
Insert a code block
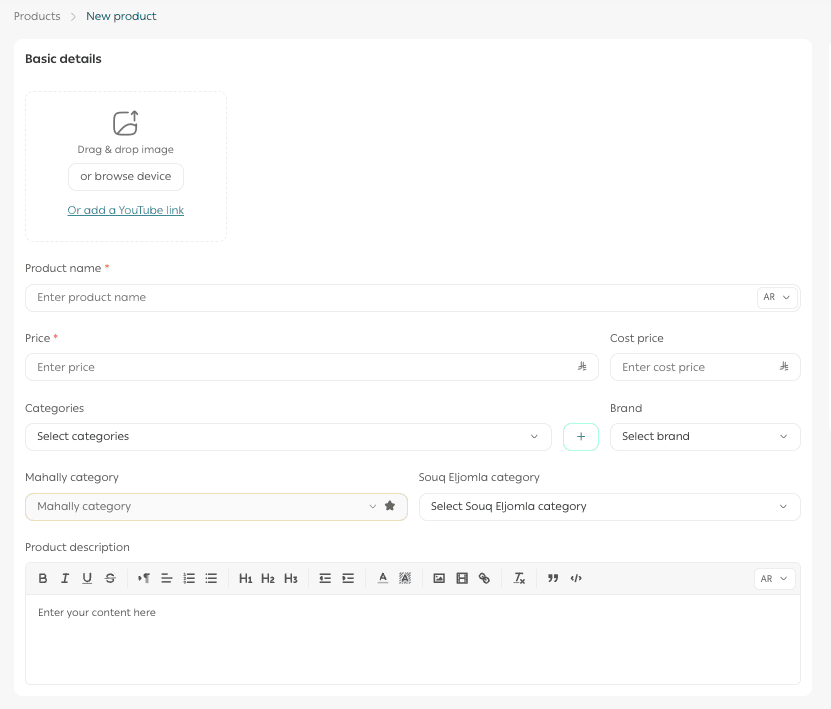point(576,578)
